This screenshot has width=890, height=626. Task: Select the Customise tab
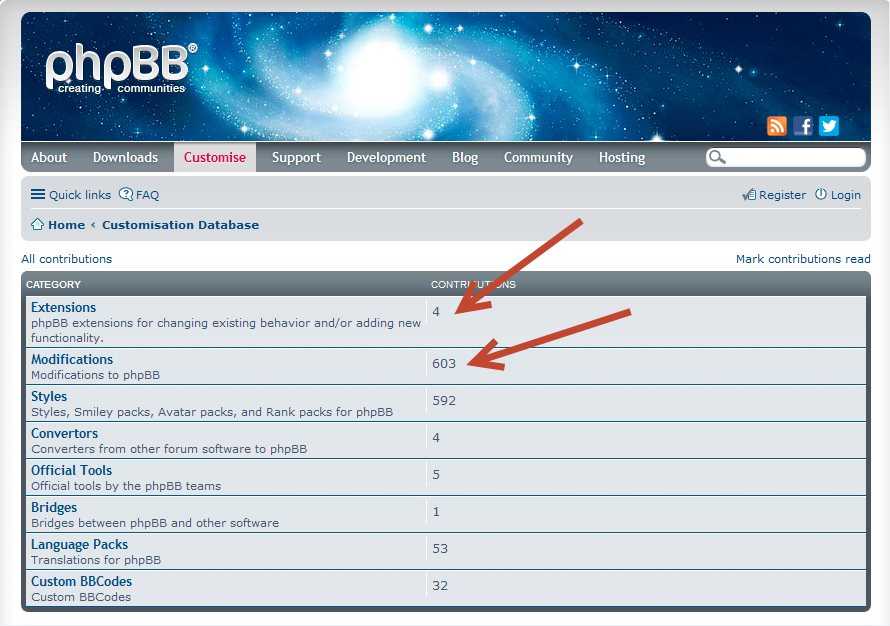215,157
